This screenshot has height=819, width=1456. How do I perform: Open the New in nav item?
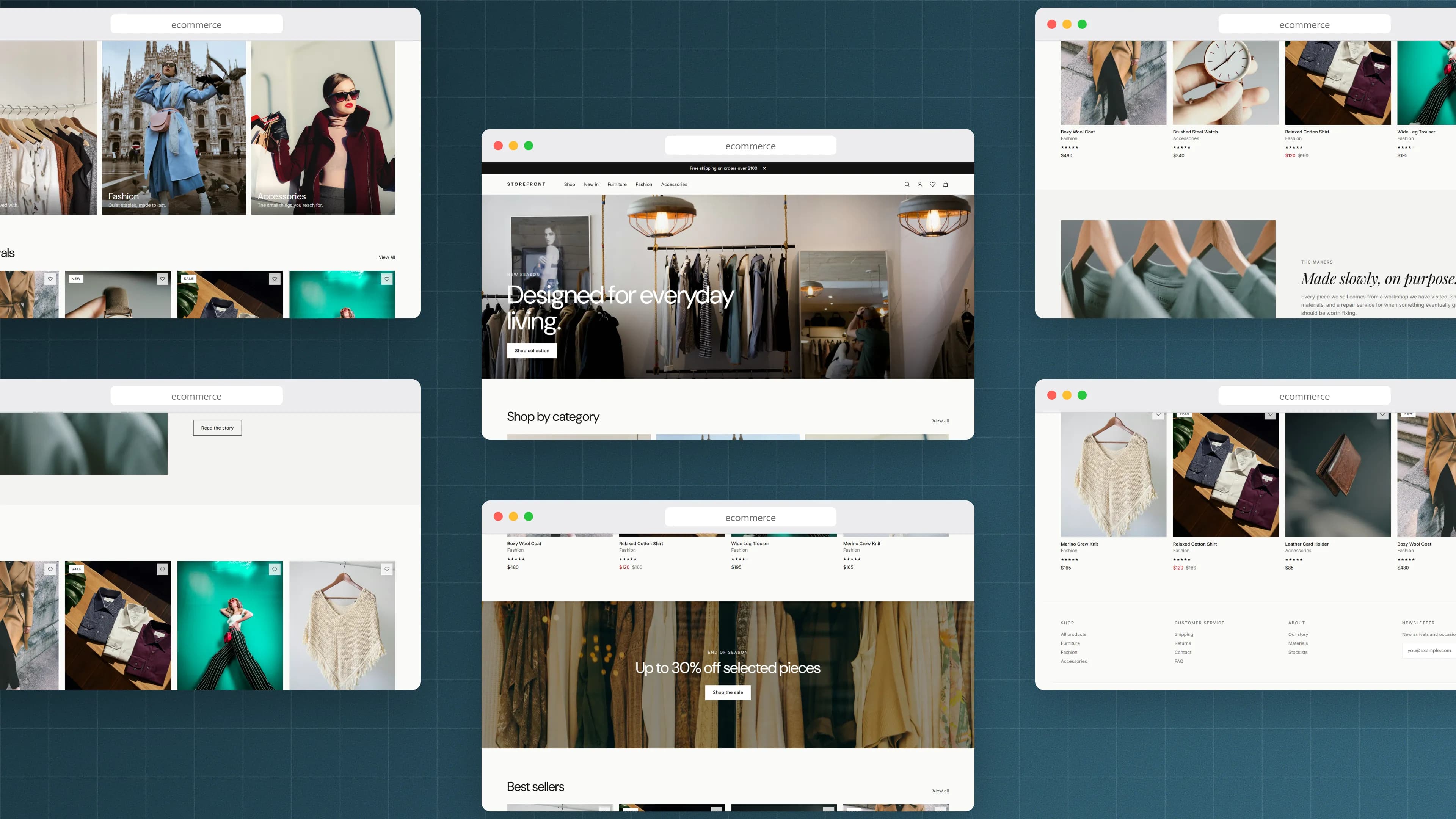591,184
